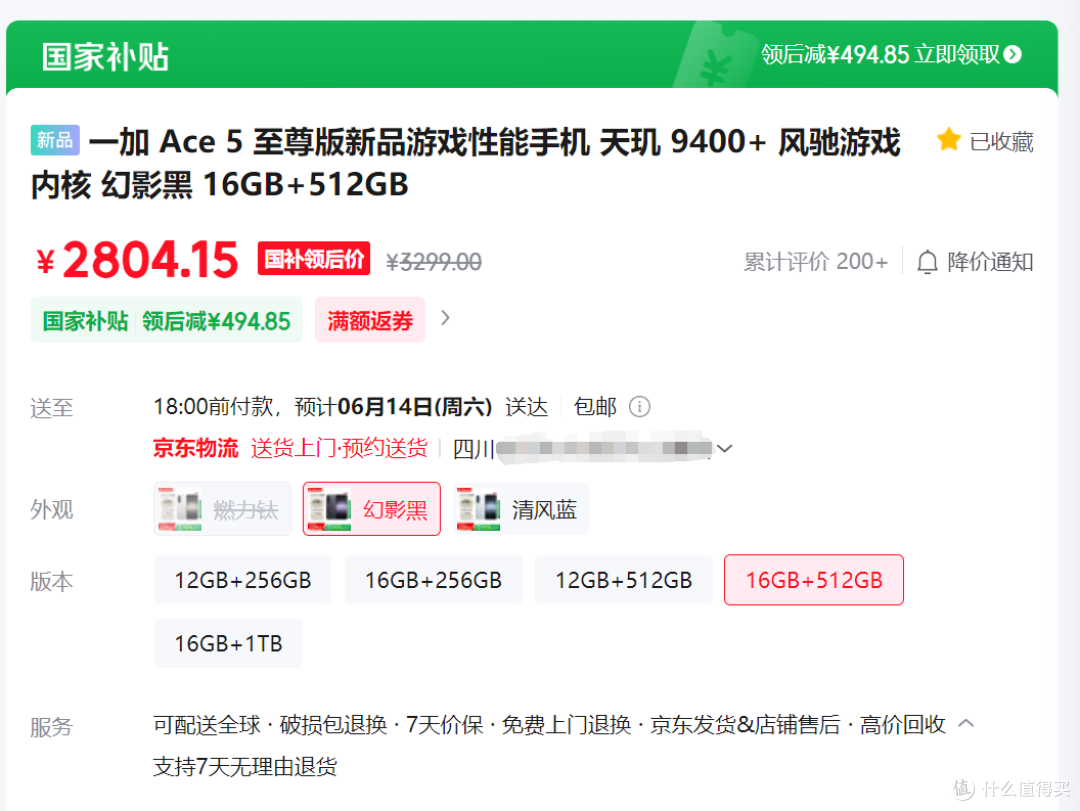Choose the 12GB+512GB version

pos(623,580)
